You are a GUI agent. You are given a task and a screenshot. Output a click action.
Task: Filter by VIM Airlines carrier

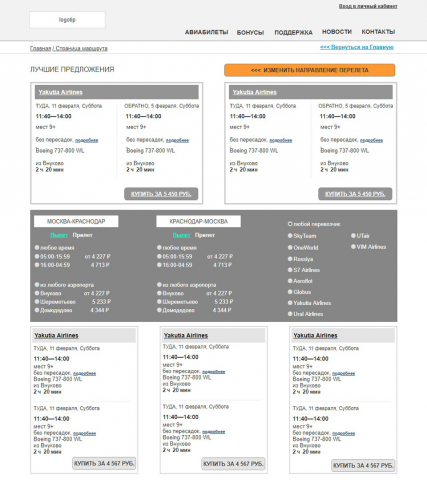[x=368, y=247]
